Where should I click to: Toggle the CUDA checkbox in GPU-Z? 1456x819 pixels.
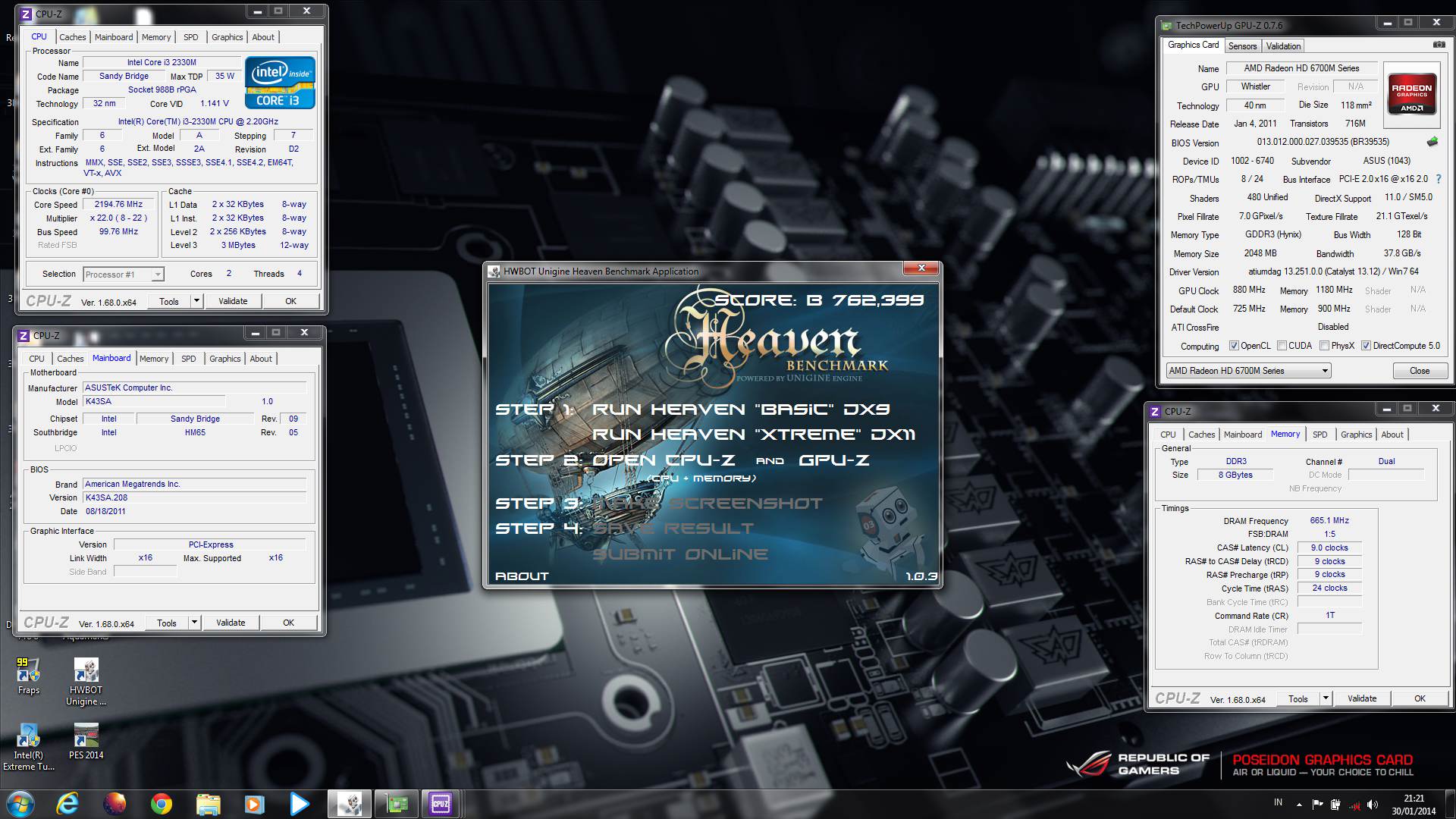click(1282, 346)
